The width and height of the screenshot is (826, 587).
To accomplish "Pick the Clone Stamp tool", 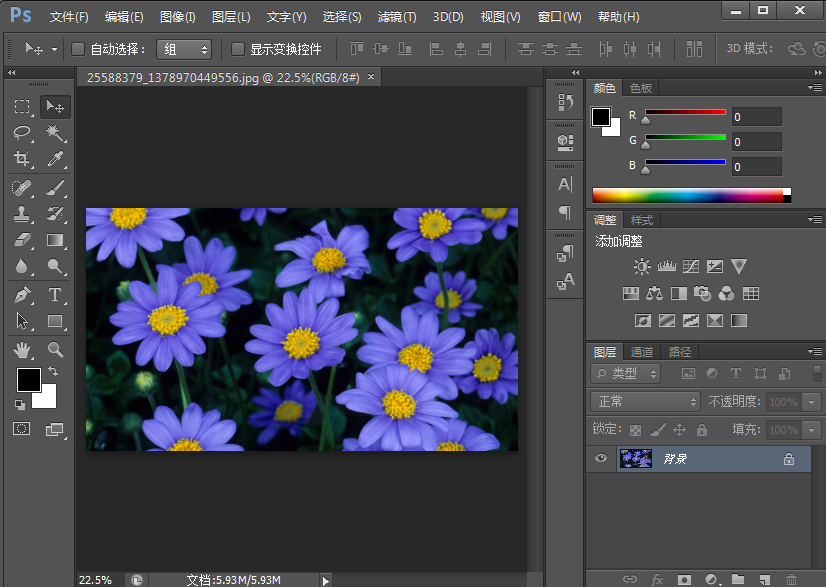I will (x=22, y=214).
